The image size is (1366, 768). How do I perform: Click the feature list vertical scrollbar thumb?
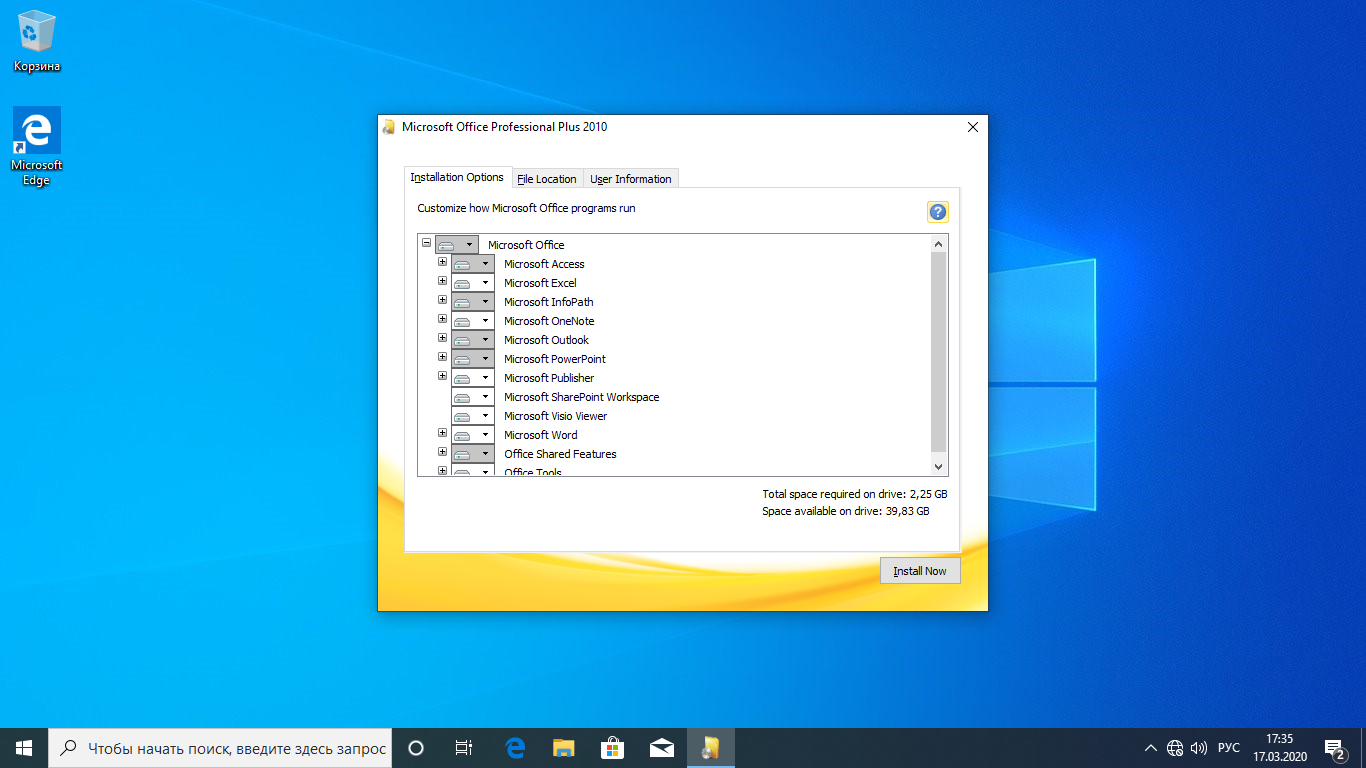938,352
